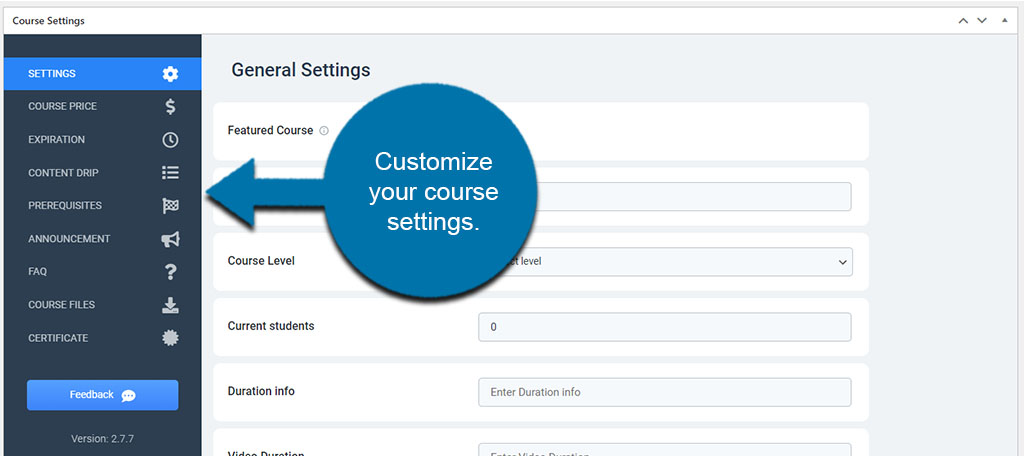Screen dimensions: 1024x456
Task: Open the Certificate tab
Action: [103, 338]
